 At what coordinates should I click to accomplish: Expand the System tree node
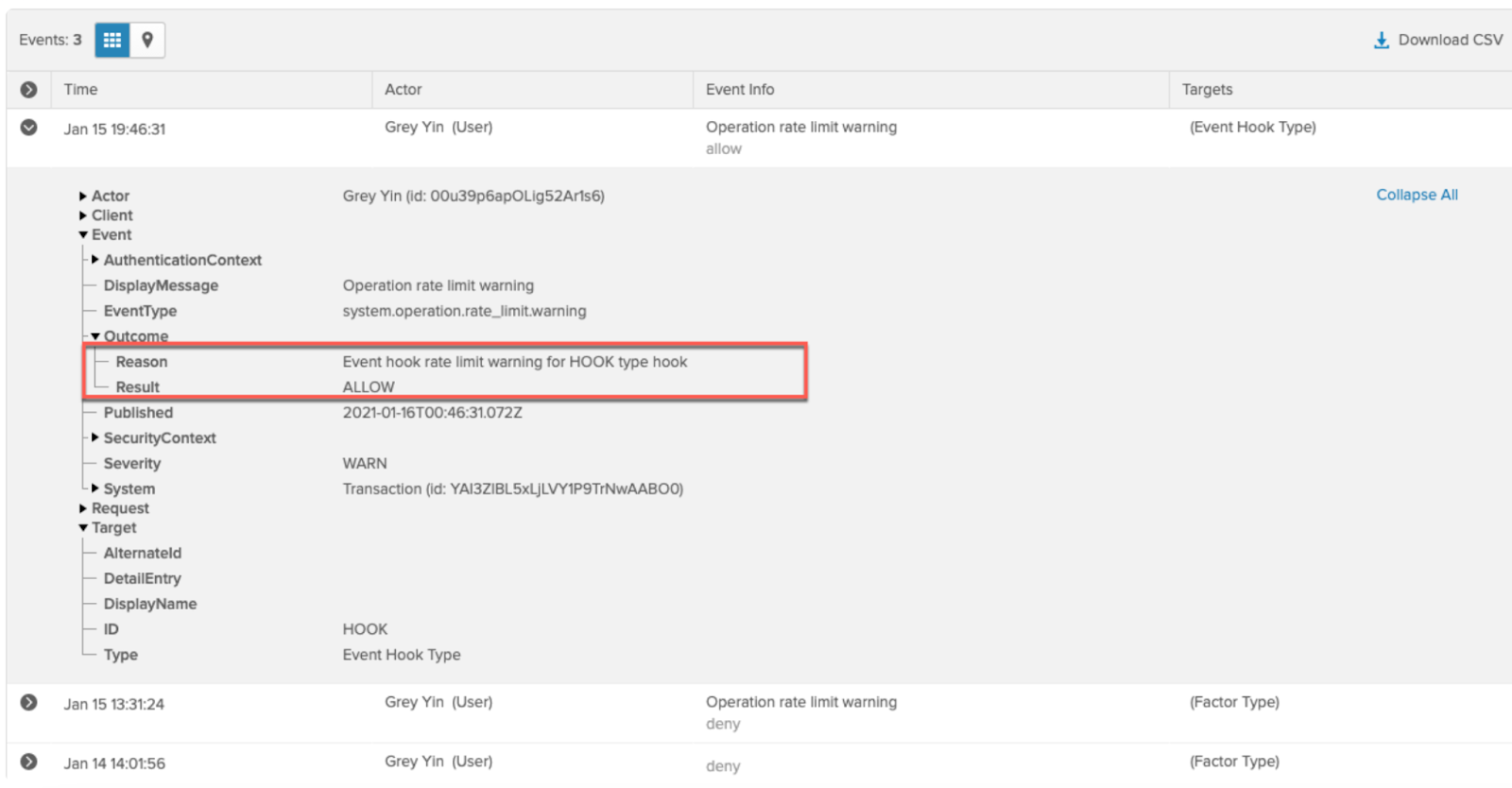(95, 488)
